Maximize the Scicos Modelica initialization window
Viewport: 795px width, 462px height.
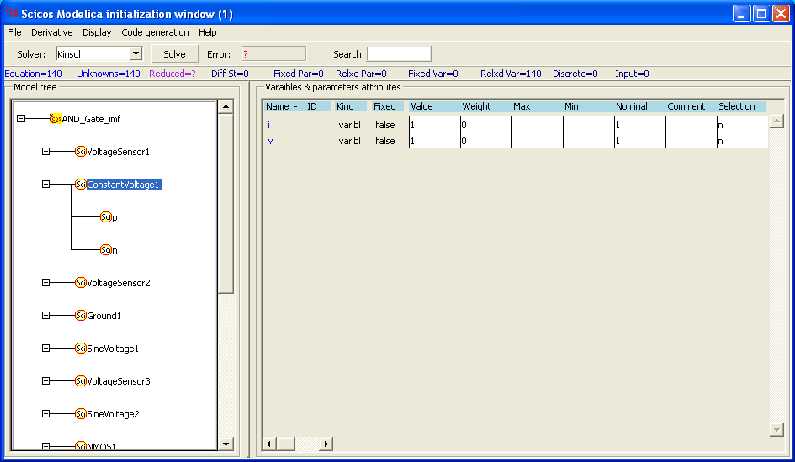click(761, 14)
